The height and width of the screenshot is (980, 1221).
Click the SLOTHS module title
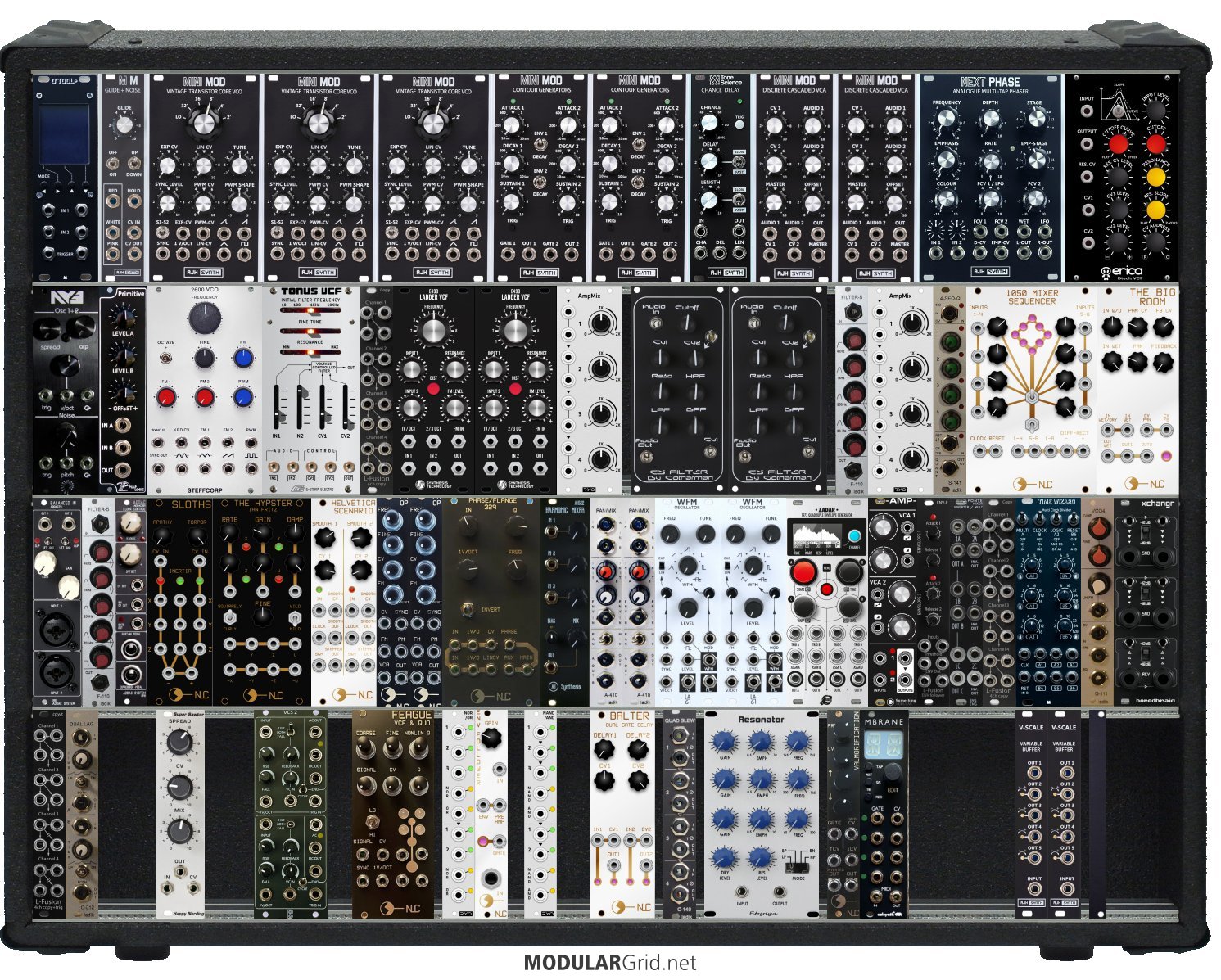click(x=191, y=504)
